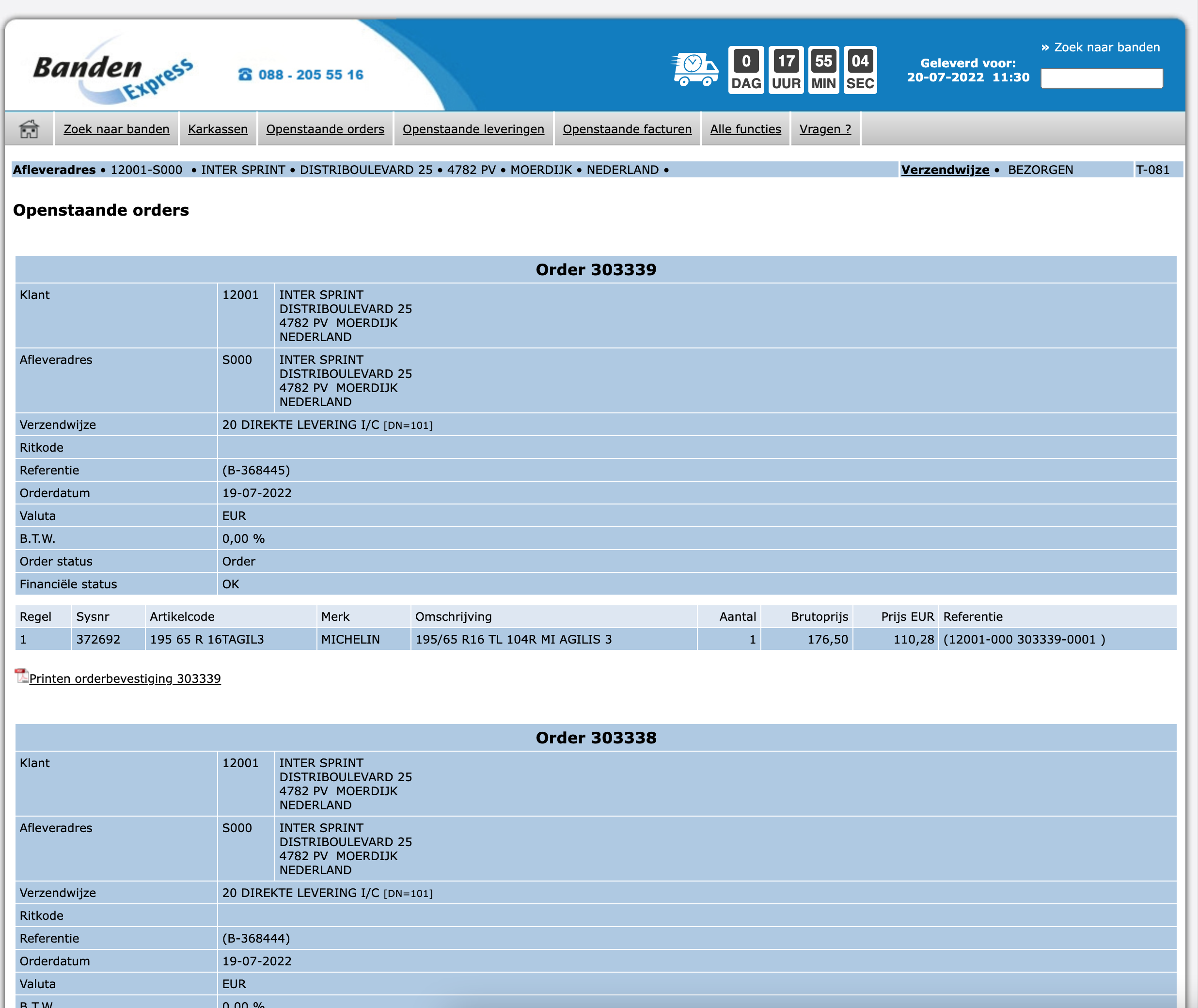Go to Openstaande orders tab
This screenshot has width=1198, height=1008.
[x=325, y=129]
